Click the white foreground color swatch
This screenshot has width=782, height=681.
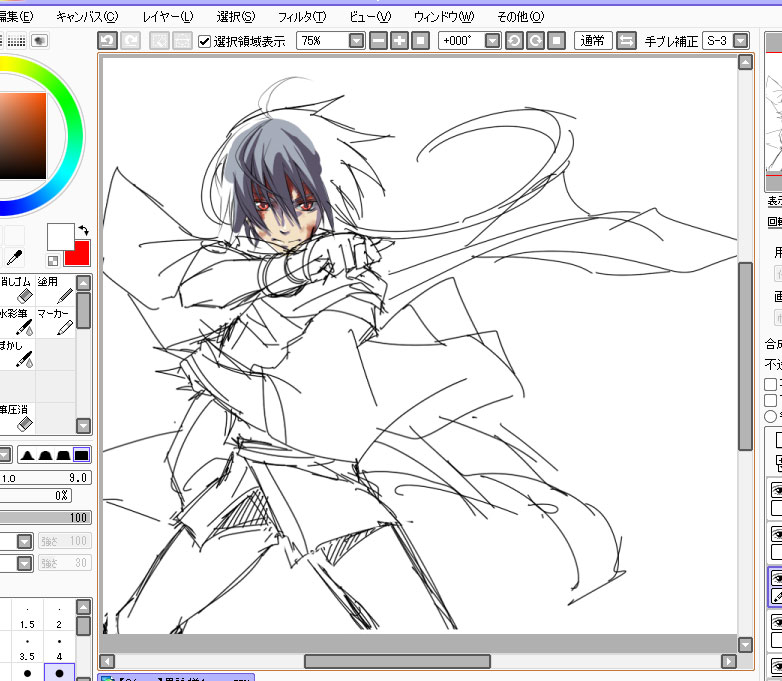(x=60, y=236)
